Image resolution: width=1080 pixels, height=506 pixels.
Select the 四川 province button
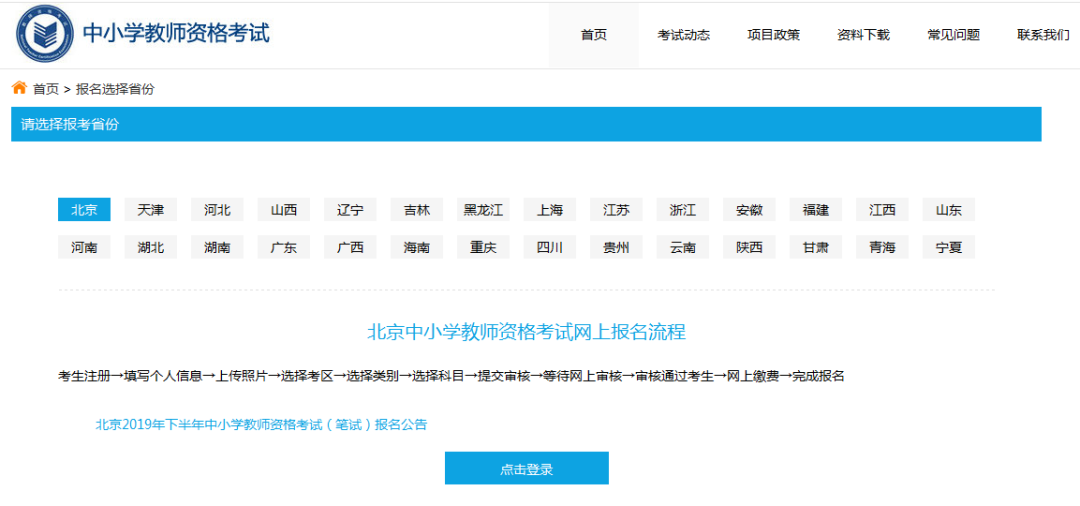pos(550,247)
